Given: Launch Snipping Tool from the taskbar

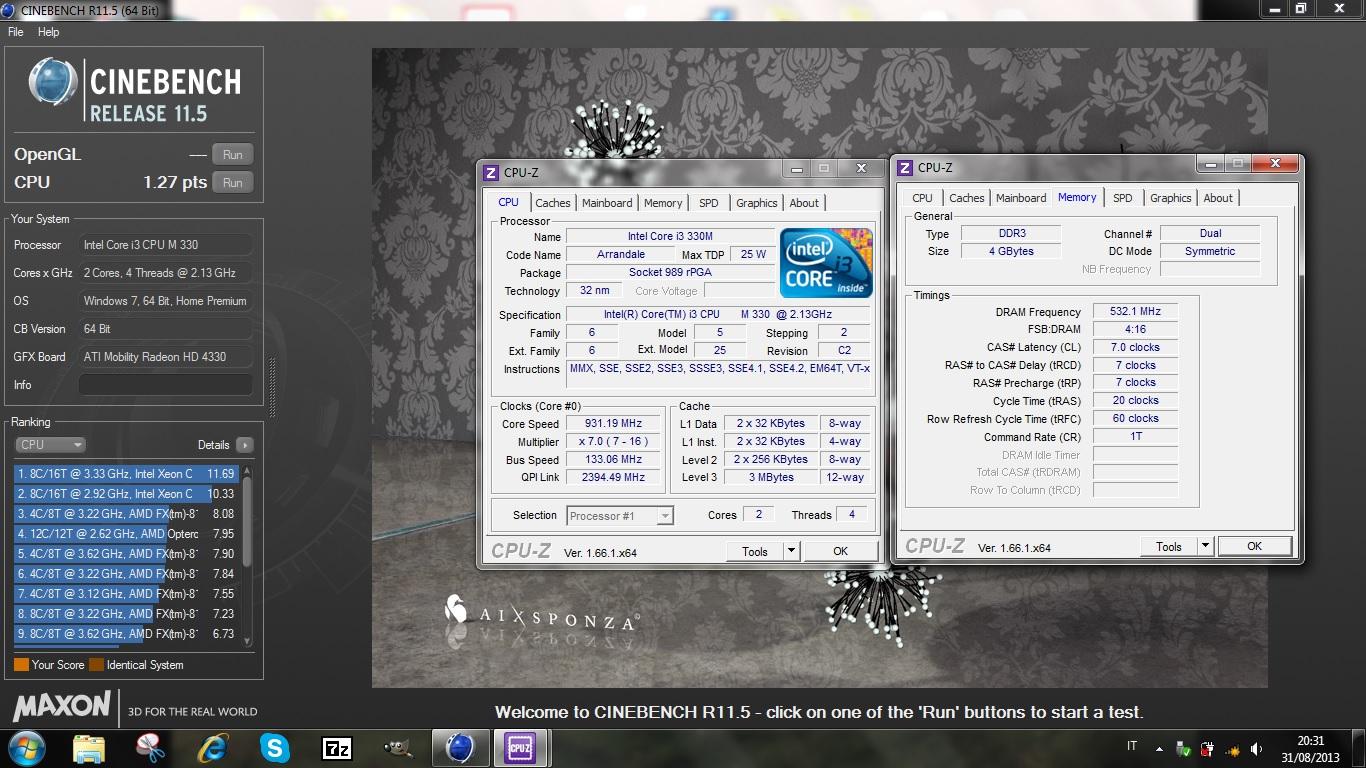Looking at the screenshot, I should pyautogui.click(x=151, y=747).
